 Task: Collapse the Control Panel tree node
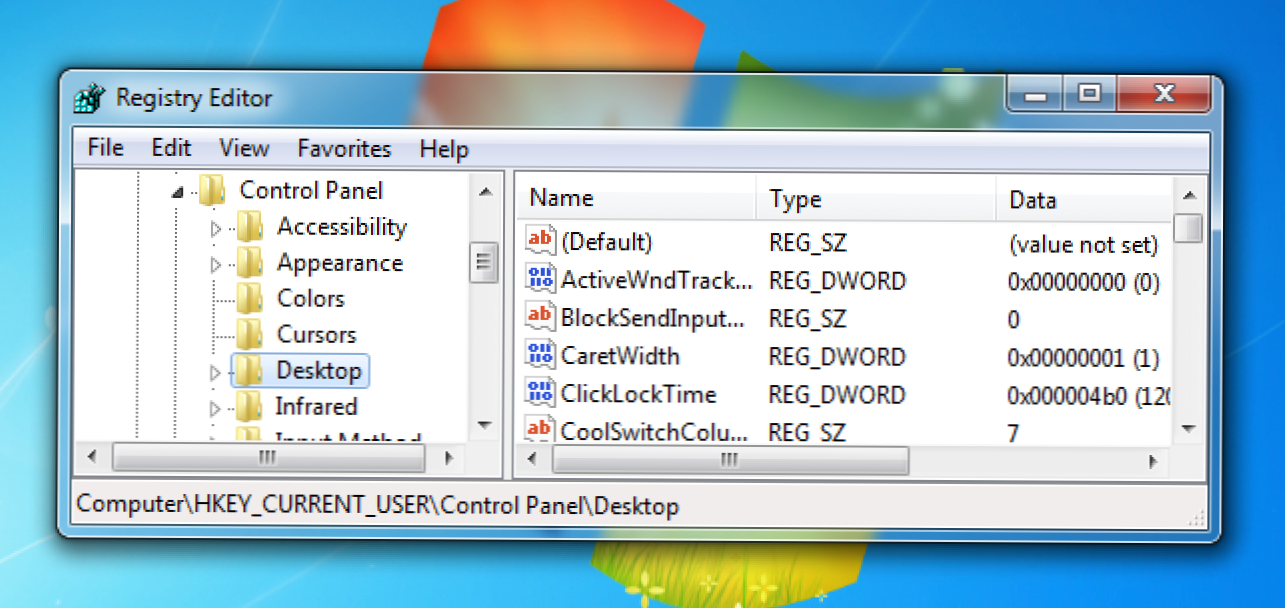point(177,192)
